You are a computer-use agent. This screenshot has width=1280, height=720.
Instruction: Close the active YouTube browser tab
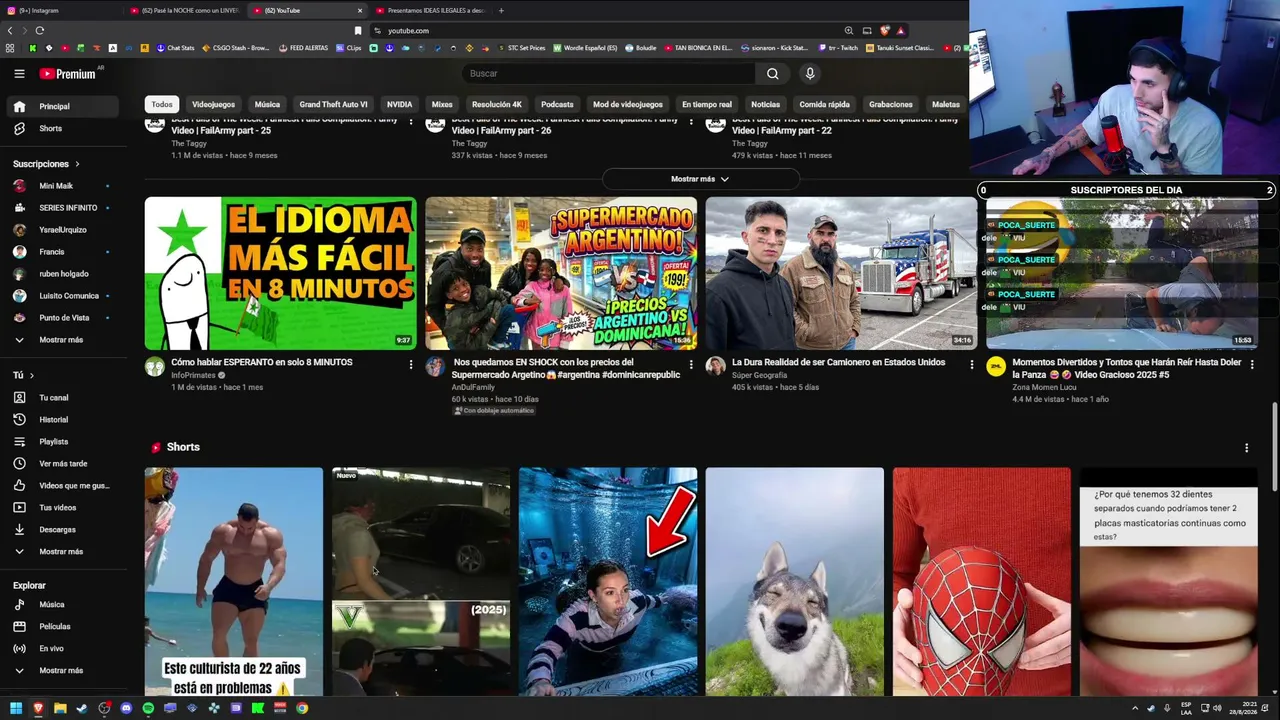[360, 10]
